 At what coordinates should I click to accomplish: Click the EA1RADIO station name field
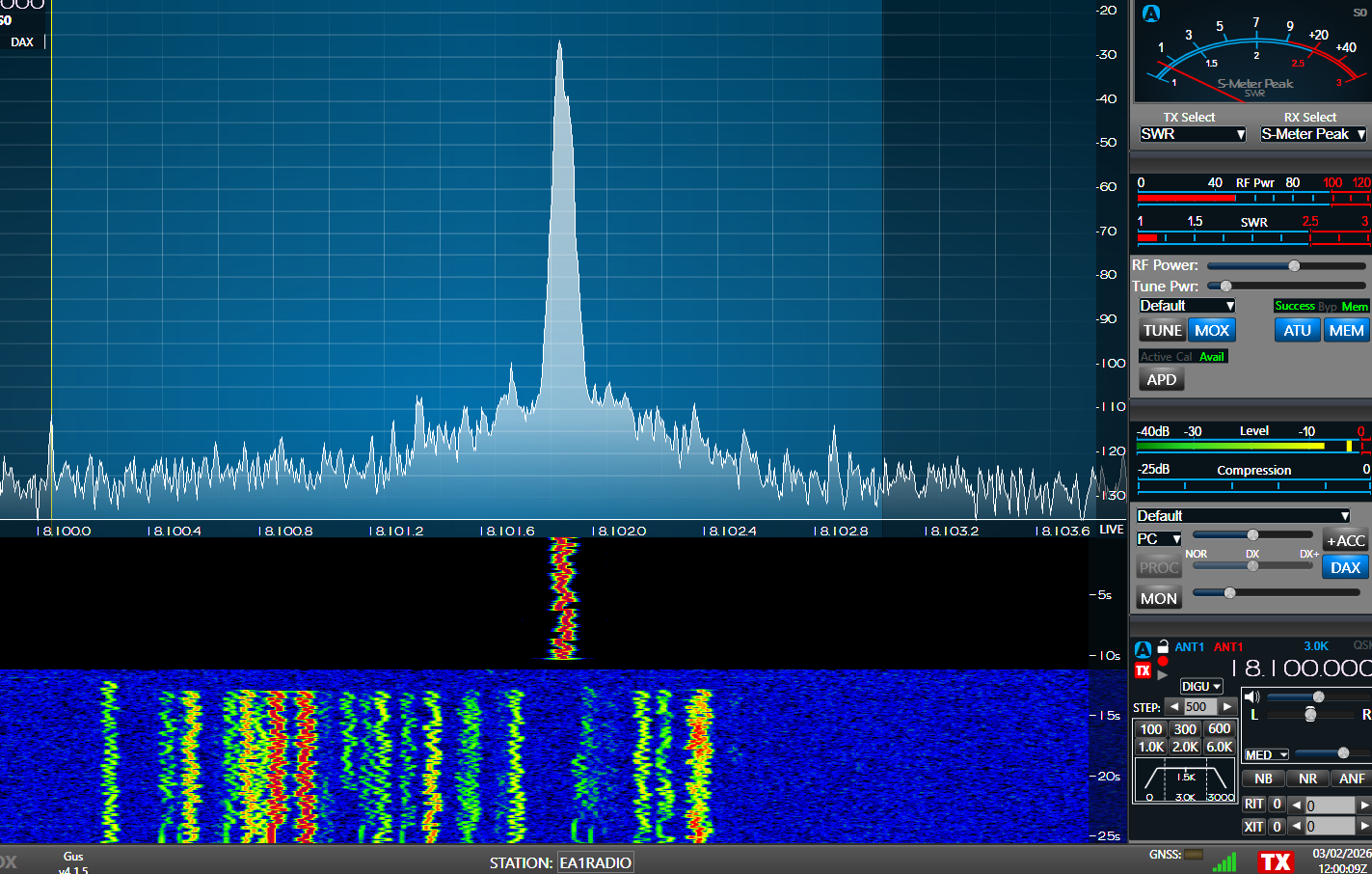[x=595, y=862]
